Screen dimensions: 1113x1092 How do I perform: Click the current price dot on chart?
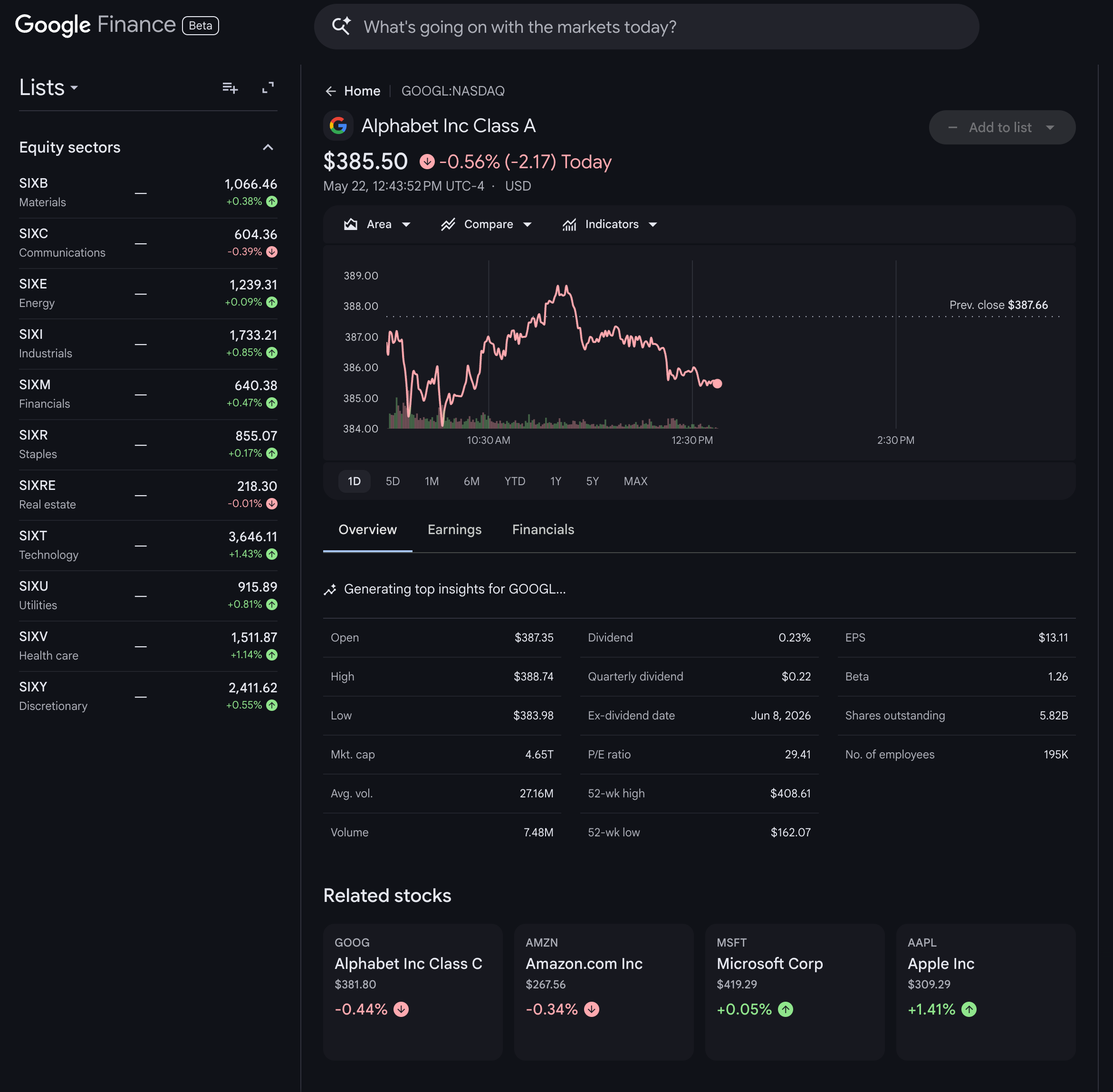(x=717, y=383)
